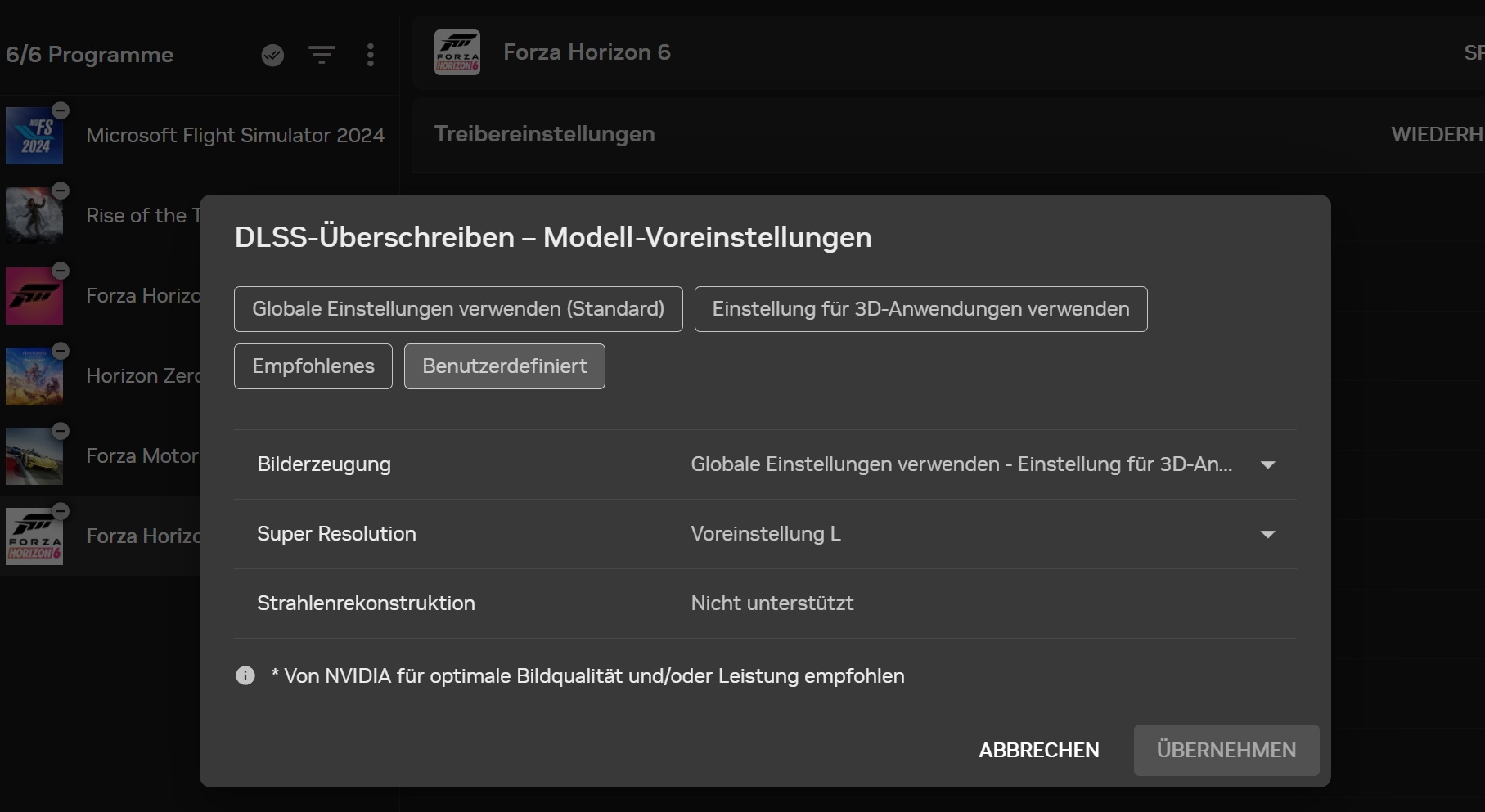Click the Nicht unterstützt value text
Viewport: 1485px width, 812px height.
tap(772, 603)
